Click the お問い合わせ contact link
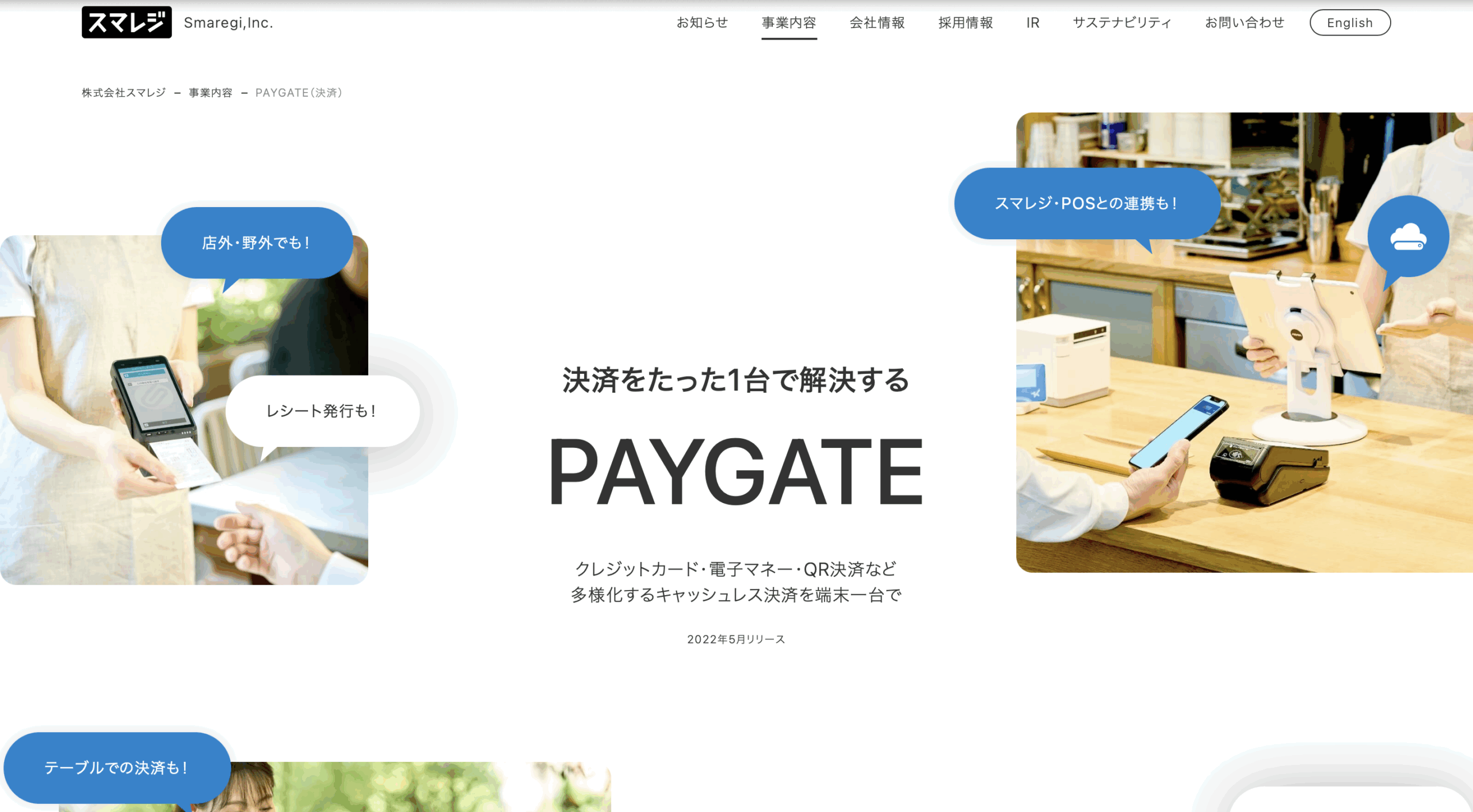Screen dimensions: 1473x812 [x=1245, y=22]
